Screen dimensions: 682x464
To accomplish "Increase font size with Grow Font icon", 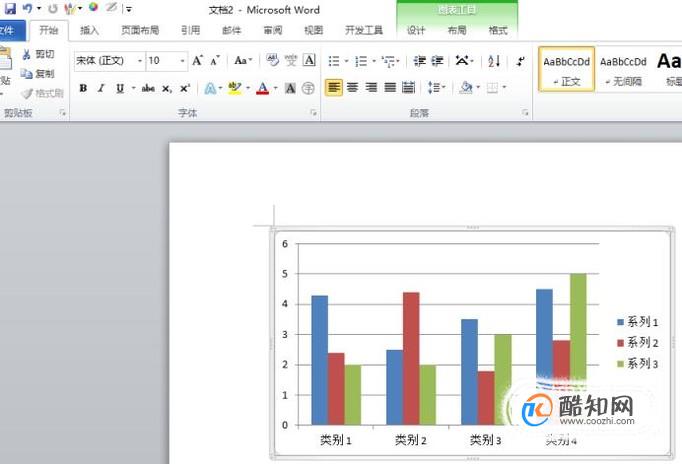I will [197, 61].
